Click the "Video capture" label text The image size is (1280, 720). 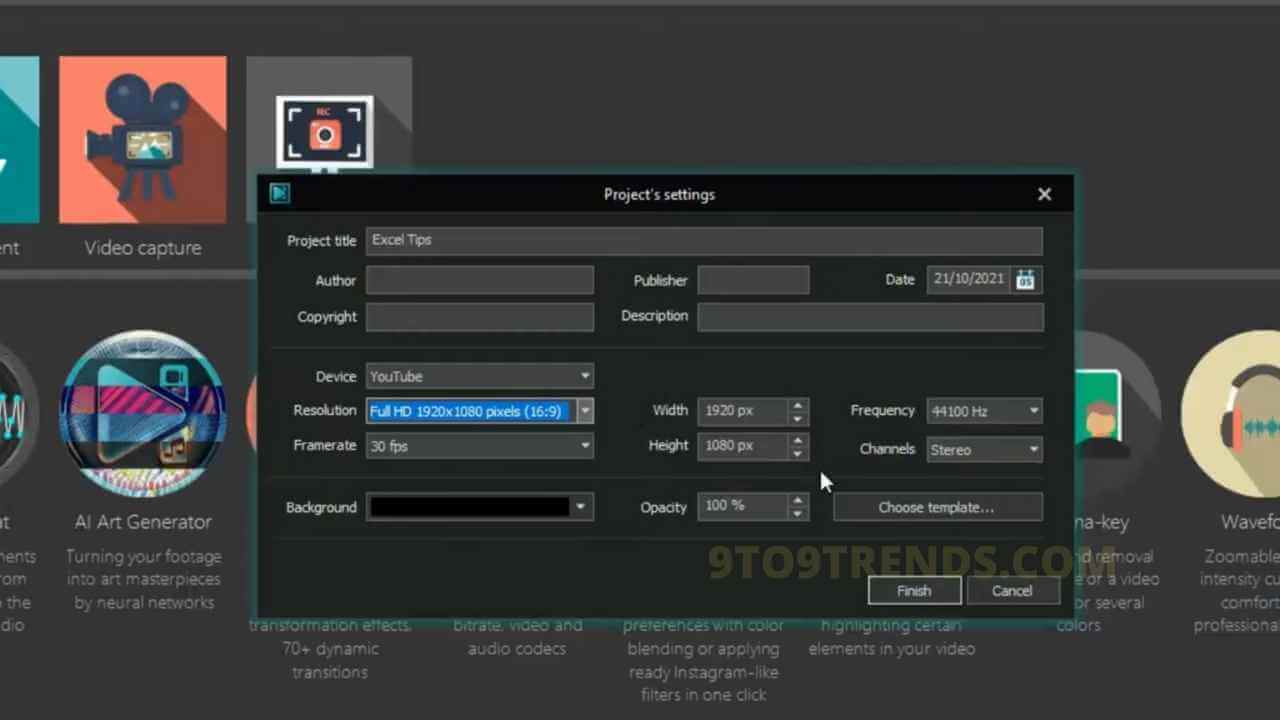(x=143, y=248)
